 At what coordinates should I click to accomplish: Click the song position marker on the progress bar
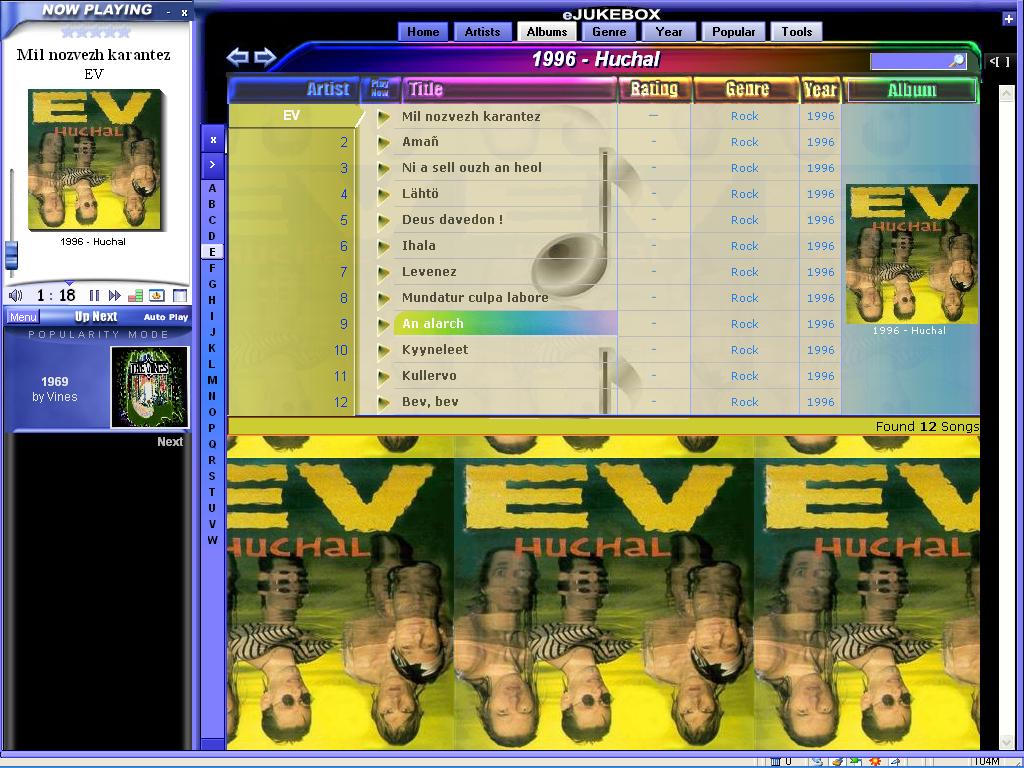click(69, 283)
